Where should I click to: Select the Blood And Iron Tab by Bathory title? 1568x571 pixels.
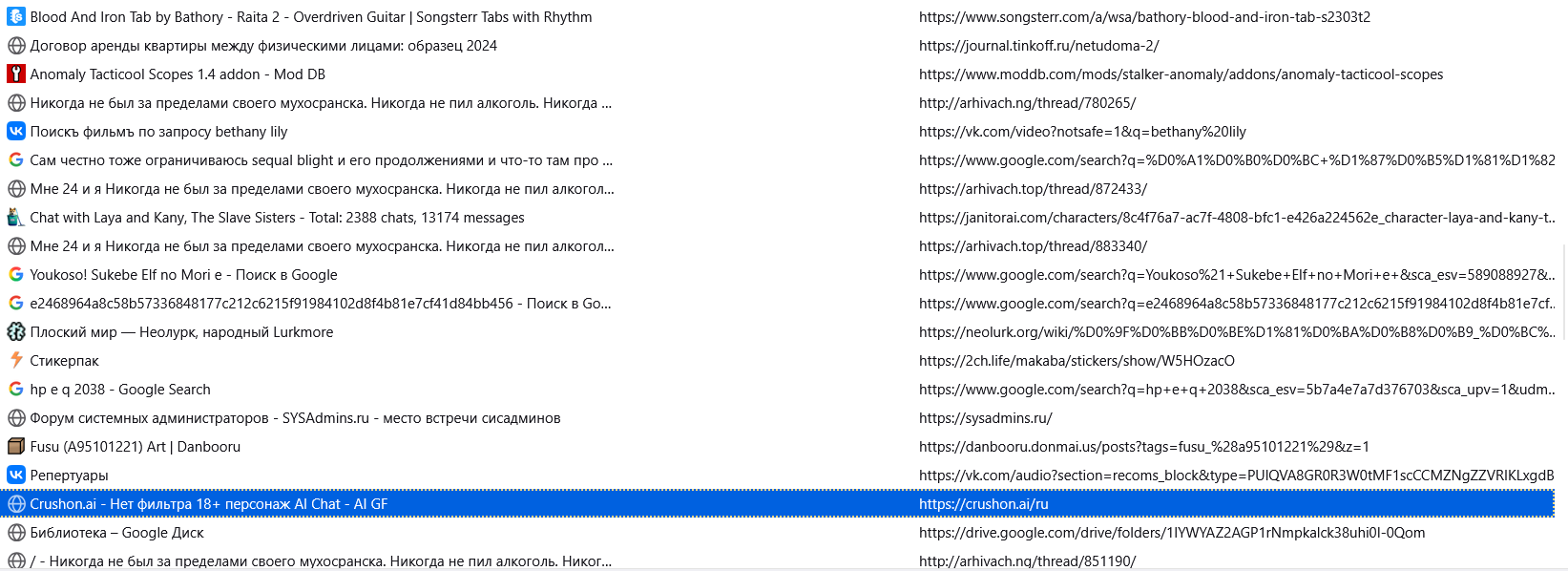(311, 17)
